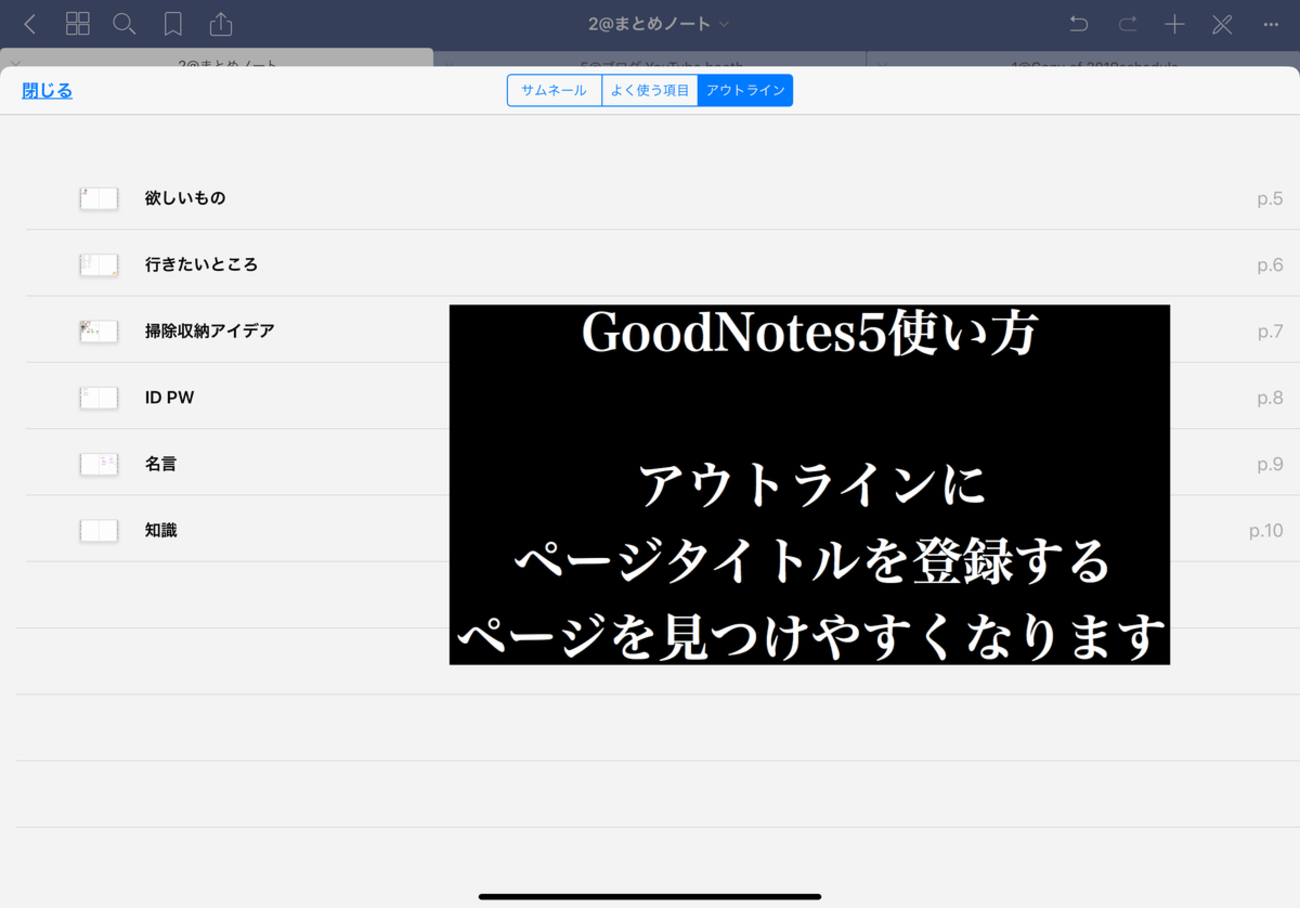1300x908 pixels.
Task: Click the redo arrow icon
Action: pyautogui.click(x=1127, y=24)
